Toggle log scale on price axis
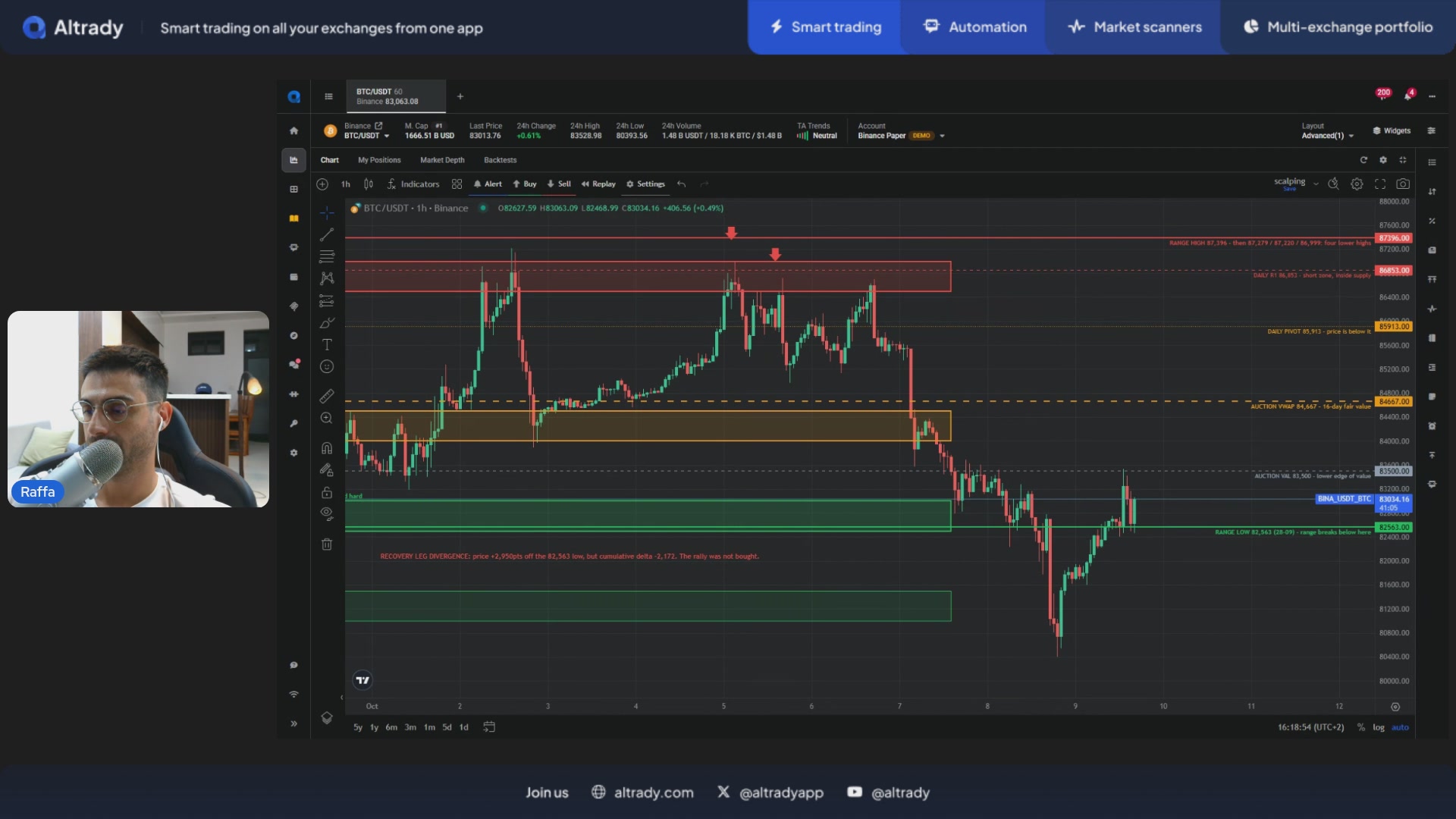 click(x=1379, y=727)
